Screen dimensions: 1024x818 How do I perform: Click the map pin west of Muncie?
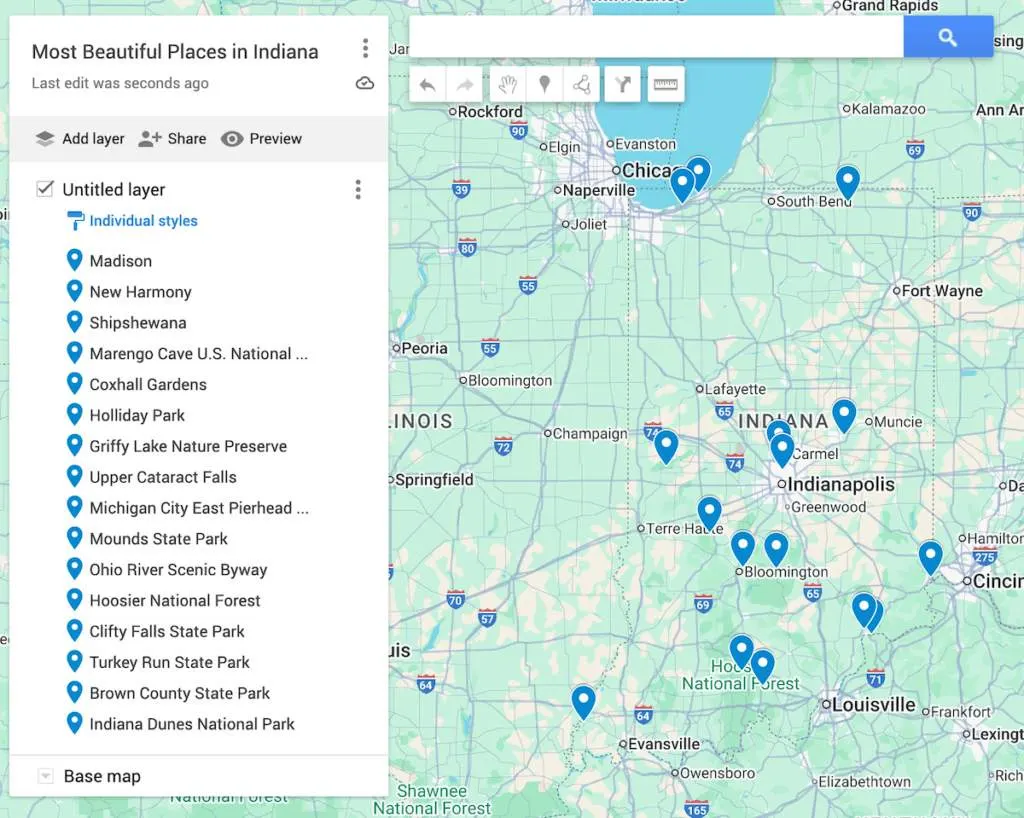844,417
